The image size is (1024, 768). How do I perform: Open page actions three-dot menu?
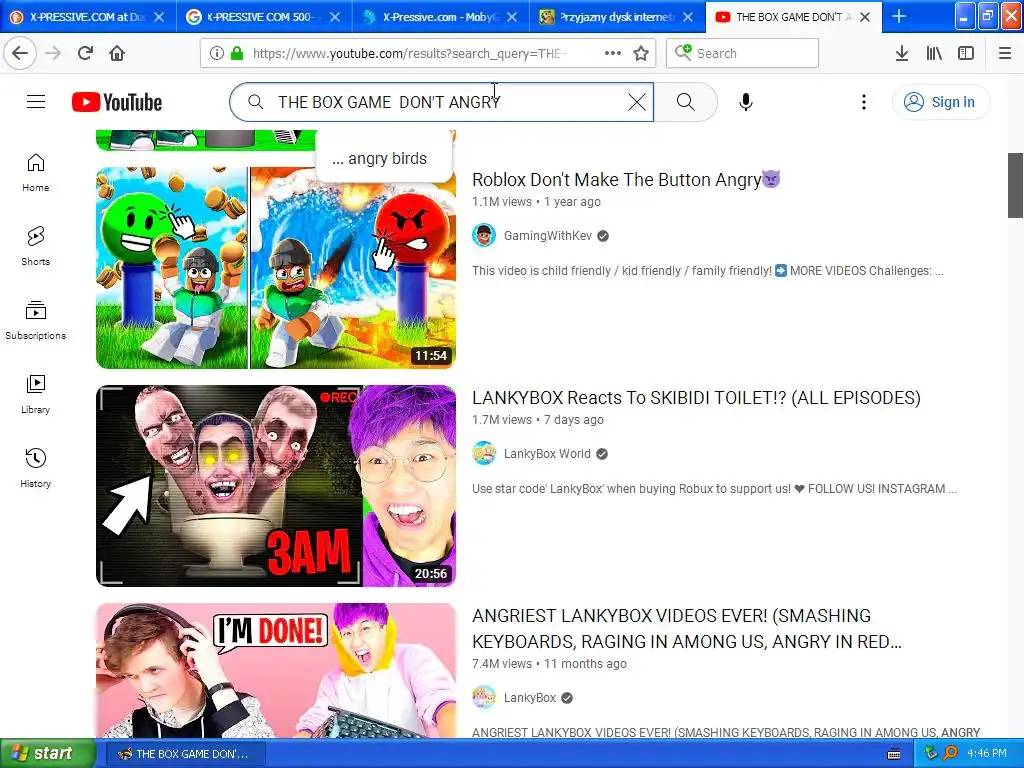[x=613, y=53]
